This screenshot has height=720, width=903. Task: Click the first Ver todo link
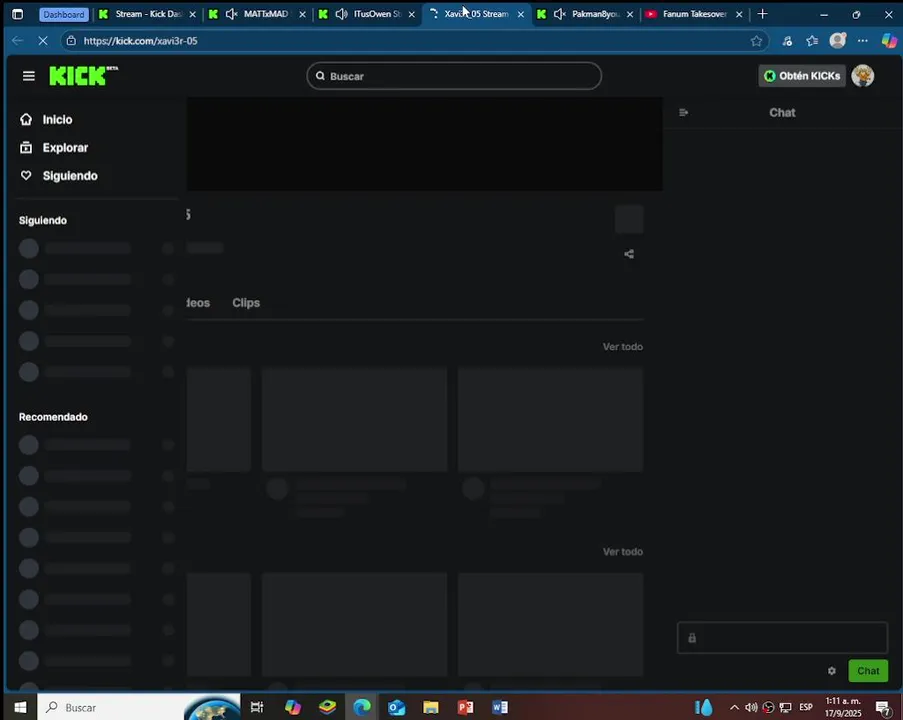pyautogui.click(x=623, y=347)
